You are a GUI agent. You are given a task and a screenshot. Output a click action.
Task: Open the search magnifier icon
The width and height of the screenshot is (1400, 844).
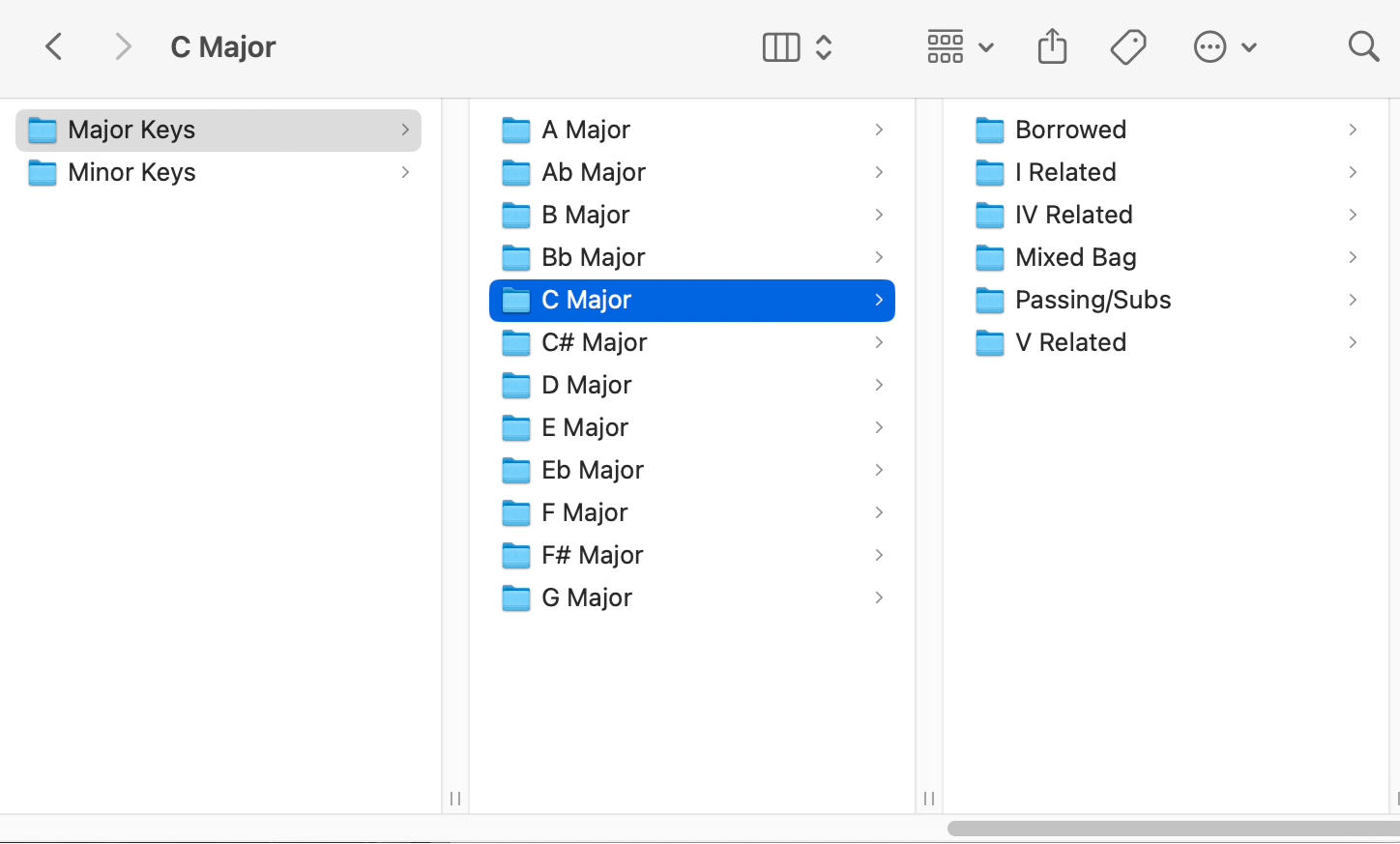pos(1363,46)
